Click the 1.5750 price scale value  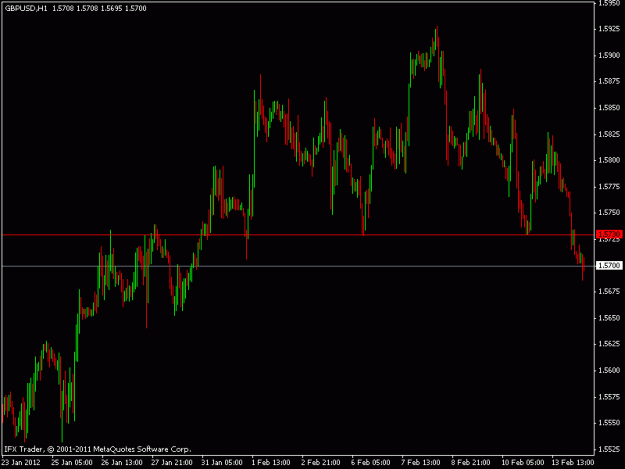click(x=609, y=212)
